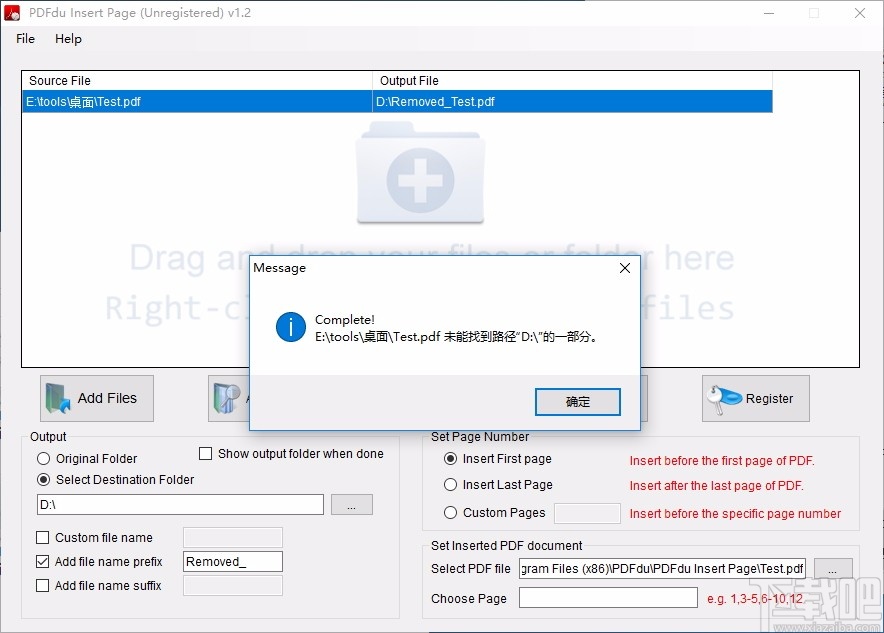Select the Register key icon
This screenshot has width=884, height=633.
coord(725,398)
